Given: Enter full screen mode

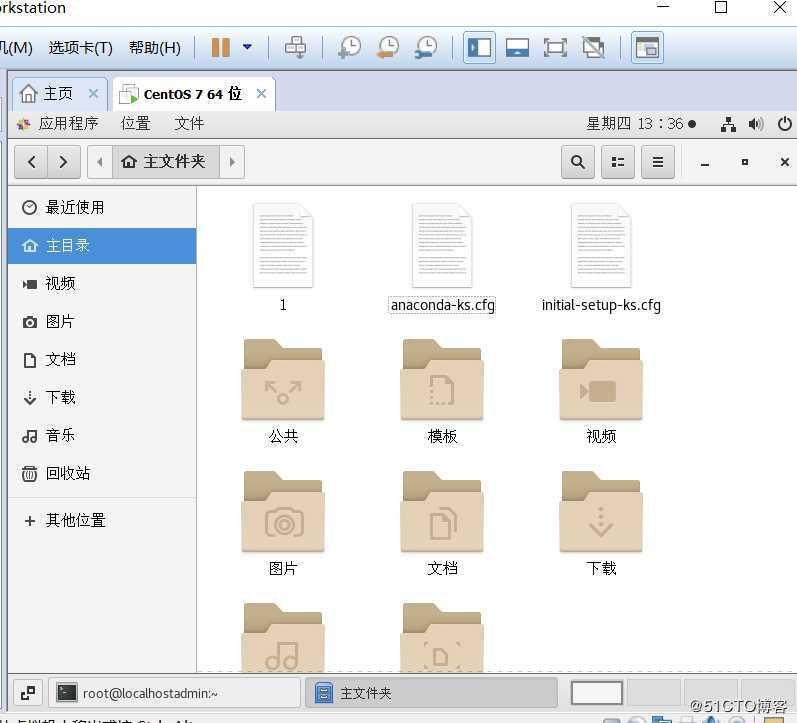Looking at the screenshot, I should tap(555, 48).
